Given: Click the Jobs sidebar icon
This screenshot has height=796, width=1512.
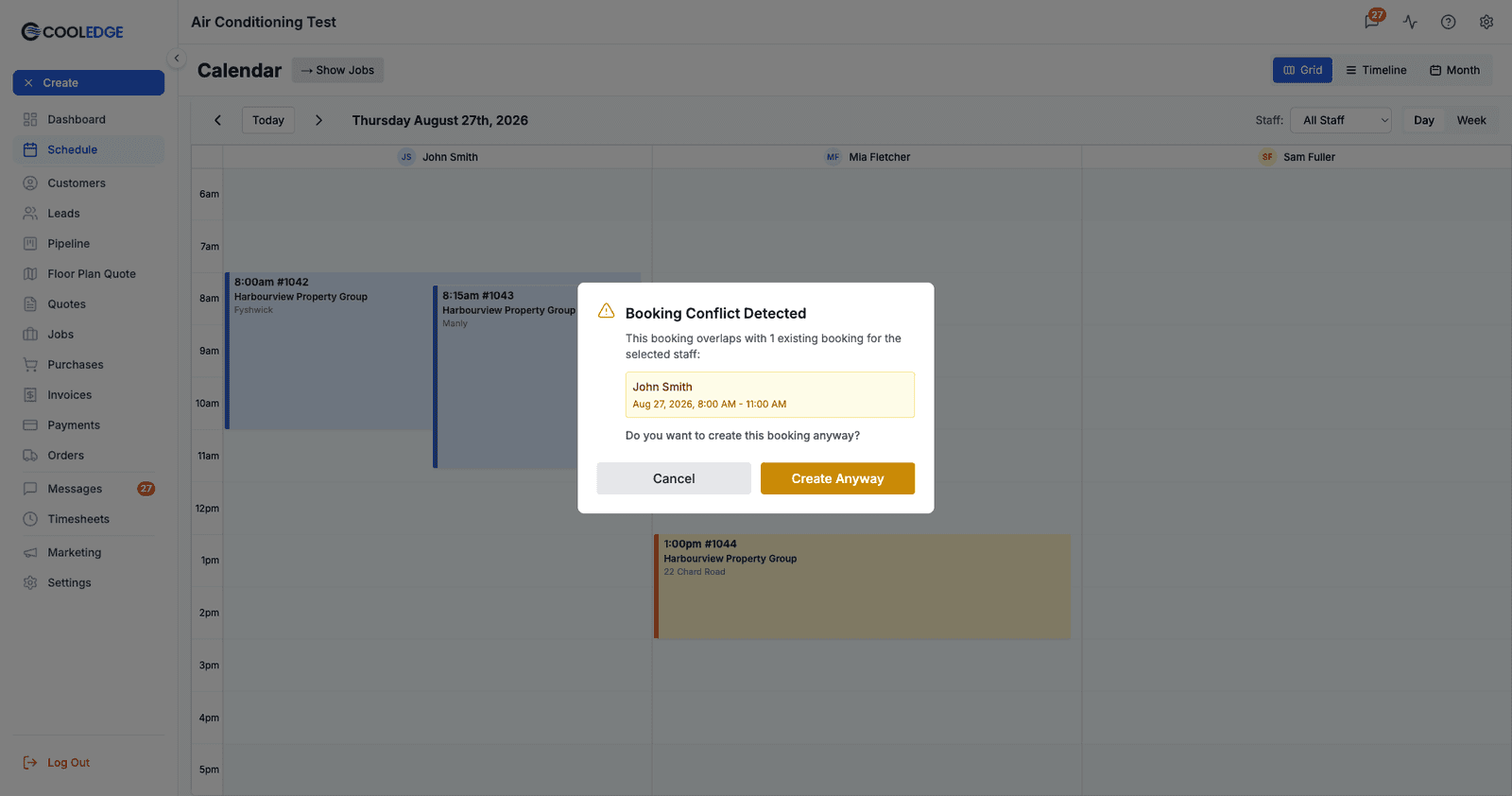Looking at the screenshot, I should (30, 335).
